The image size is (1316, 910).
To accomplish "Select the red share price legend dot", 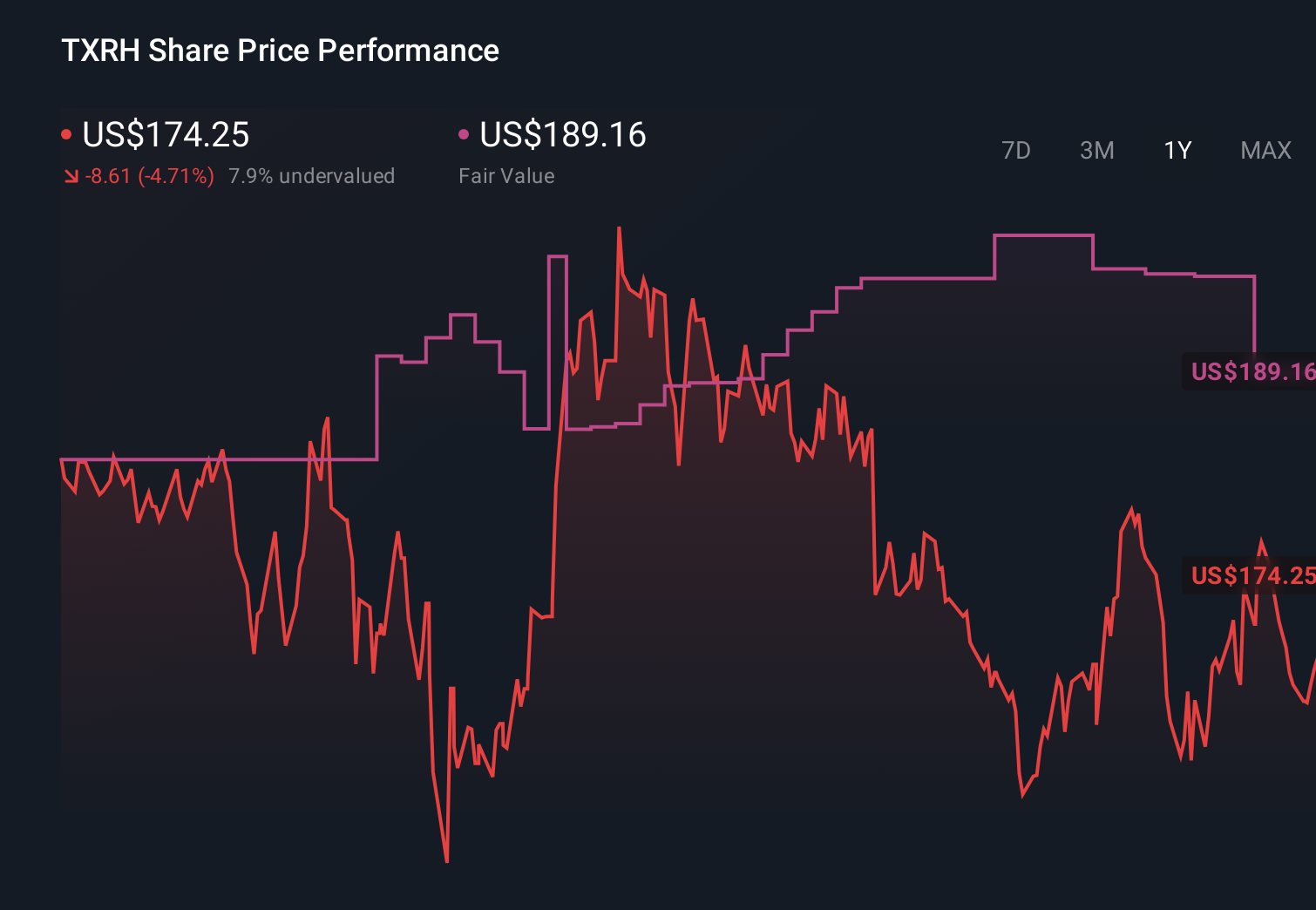I will click(66, 133).
